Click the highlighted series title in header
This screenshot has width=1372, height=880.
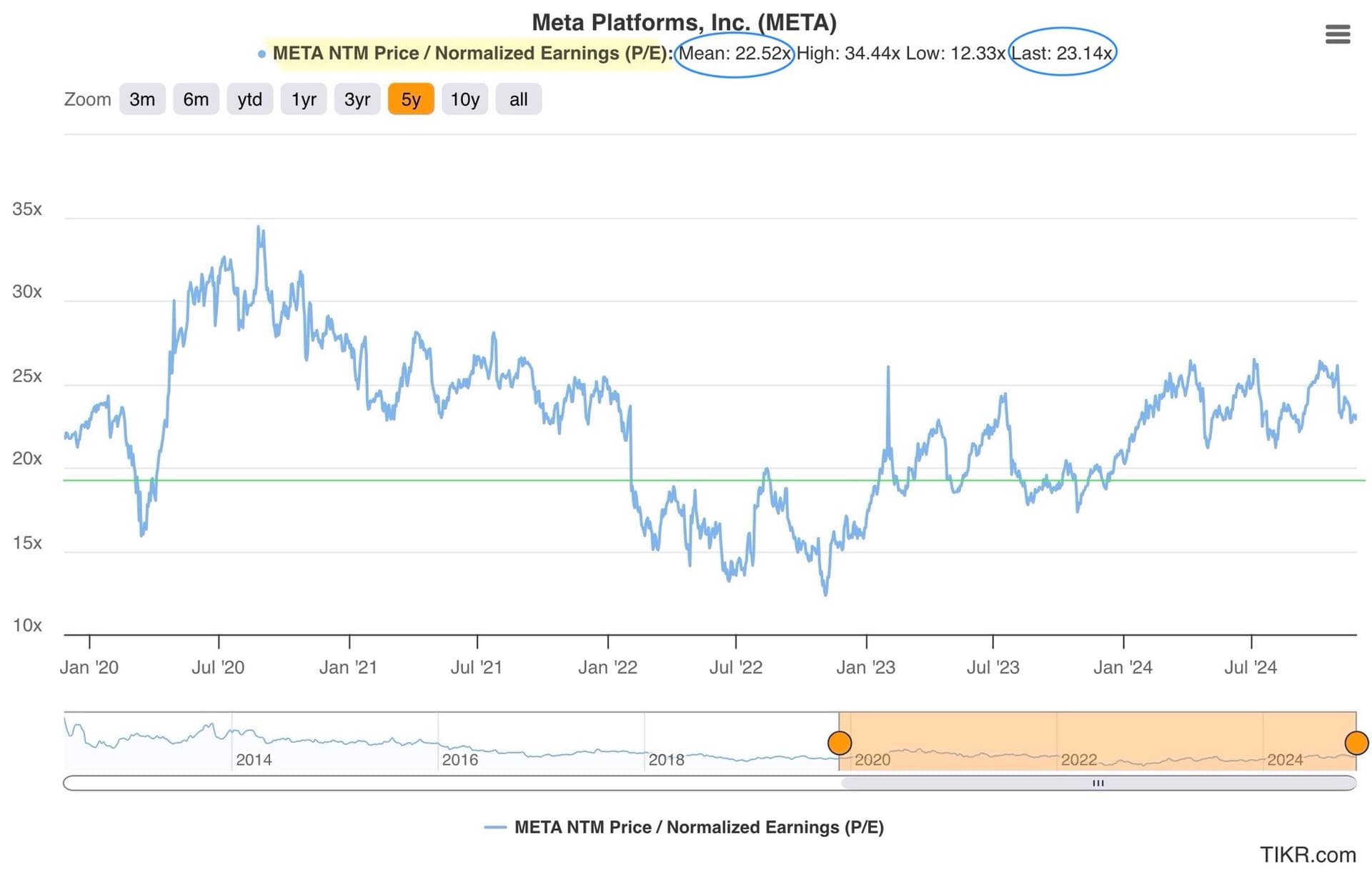click(472, 54)
